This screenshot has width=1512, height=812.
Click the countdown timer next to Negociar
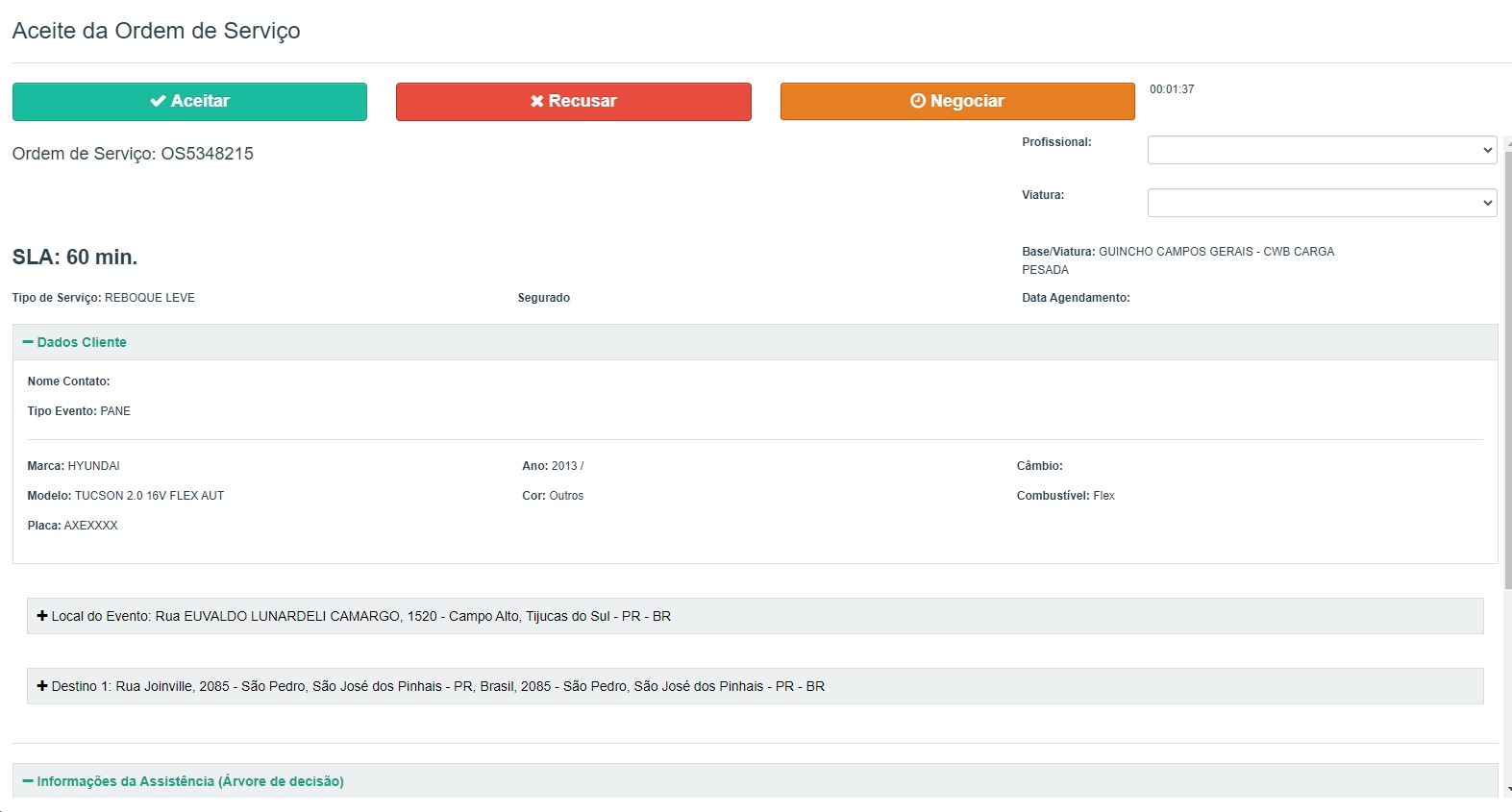[x=1172, y=89]
